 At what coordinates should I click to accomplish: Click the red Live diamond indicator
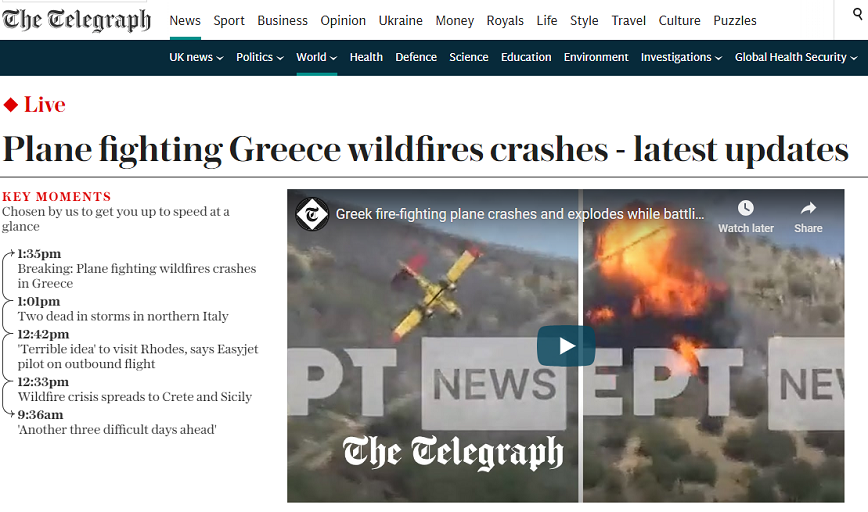(11, 105)
